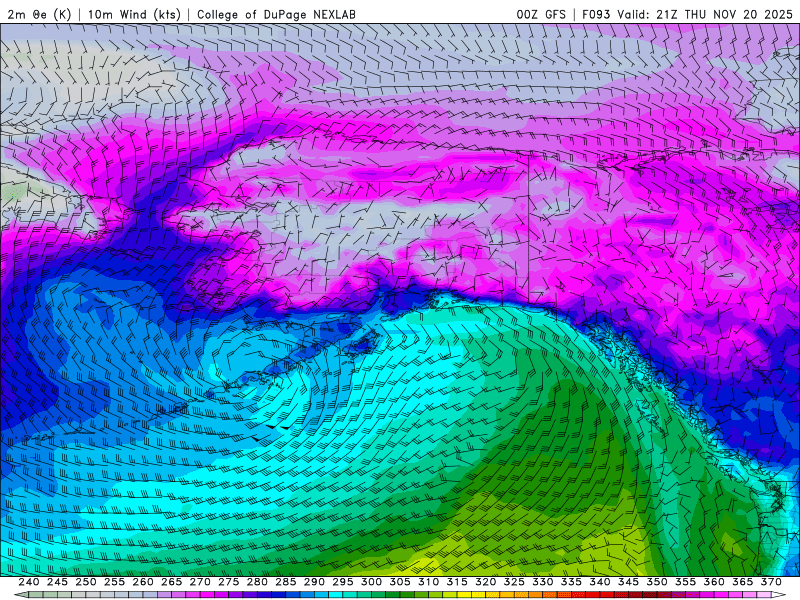The height and width of the screenshot is (600, 800).
Task: Click the 360 value on the color scale
Action: click(x=715, y=582)
